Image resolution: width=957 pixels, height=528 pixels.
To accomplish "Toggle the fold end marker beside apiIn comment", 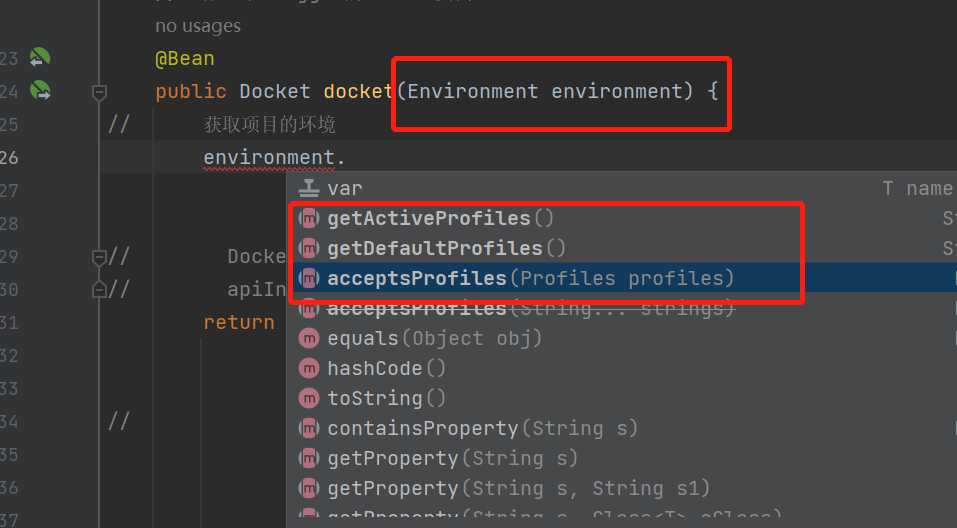I will pyautogui.click(x=98, y=289).
